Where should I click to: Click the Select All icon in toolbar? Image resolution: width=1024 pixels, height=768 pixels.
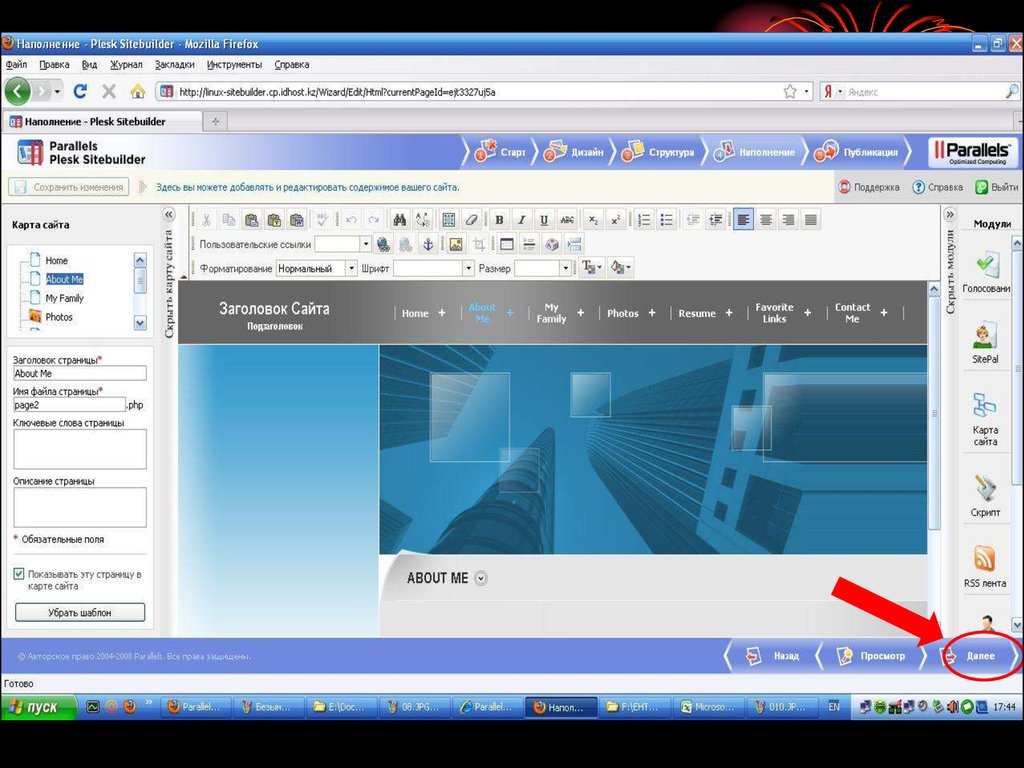click(x=449, y=220)
